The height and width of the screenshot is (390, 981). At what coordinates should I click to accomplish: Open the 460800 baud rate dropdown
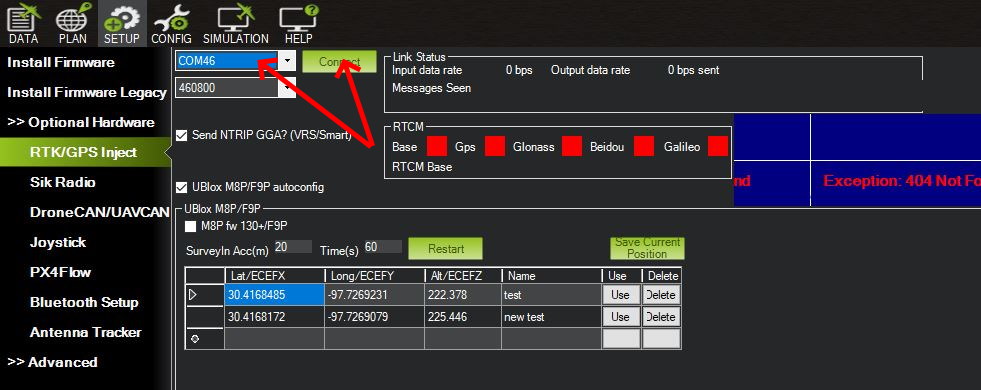[287, 88]
